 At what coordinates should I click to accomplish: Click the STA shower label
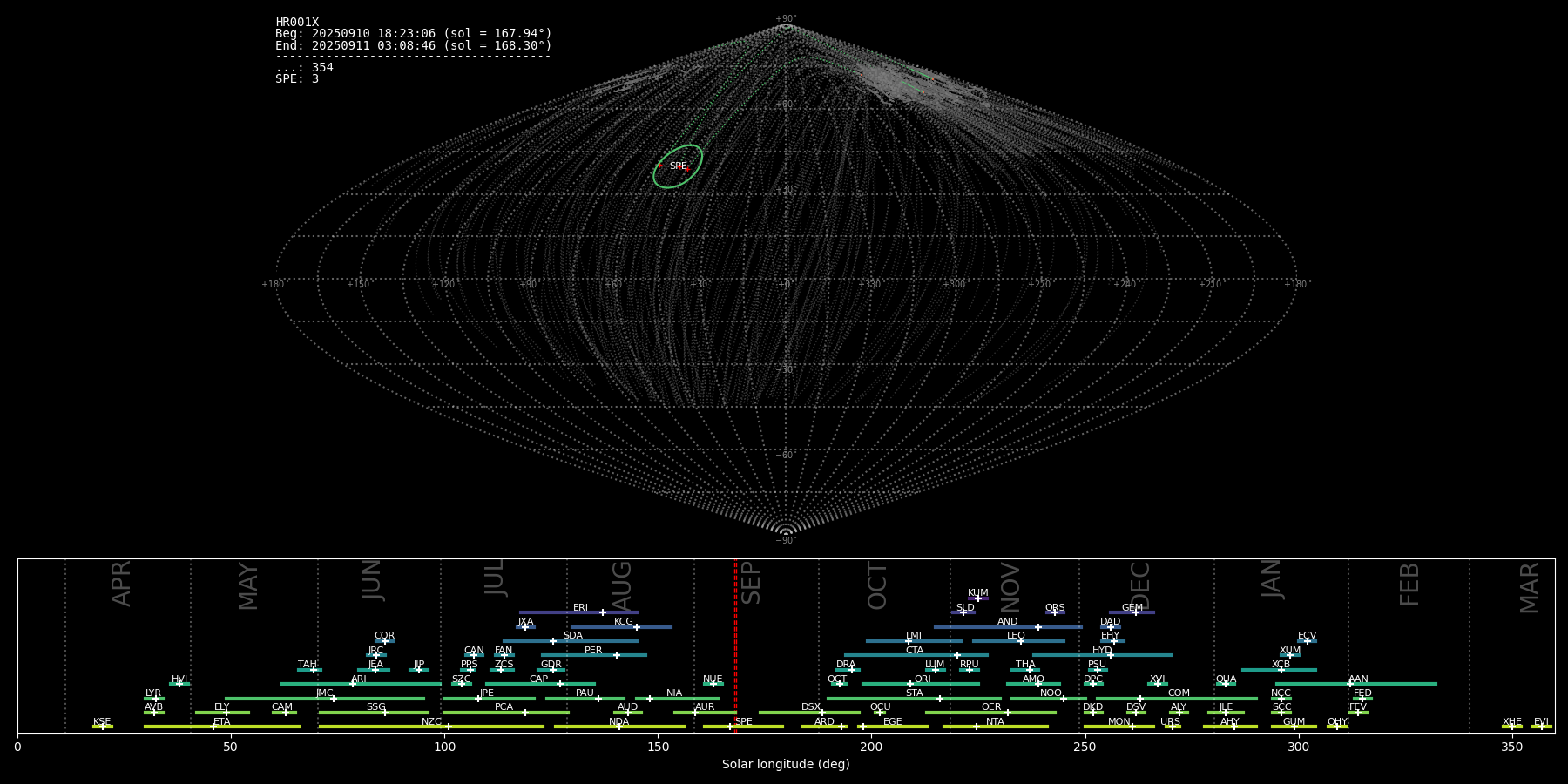pos(914,693)
